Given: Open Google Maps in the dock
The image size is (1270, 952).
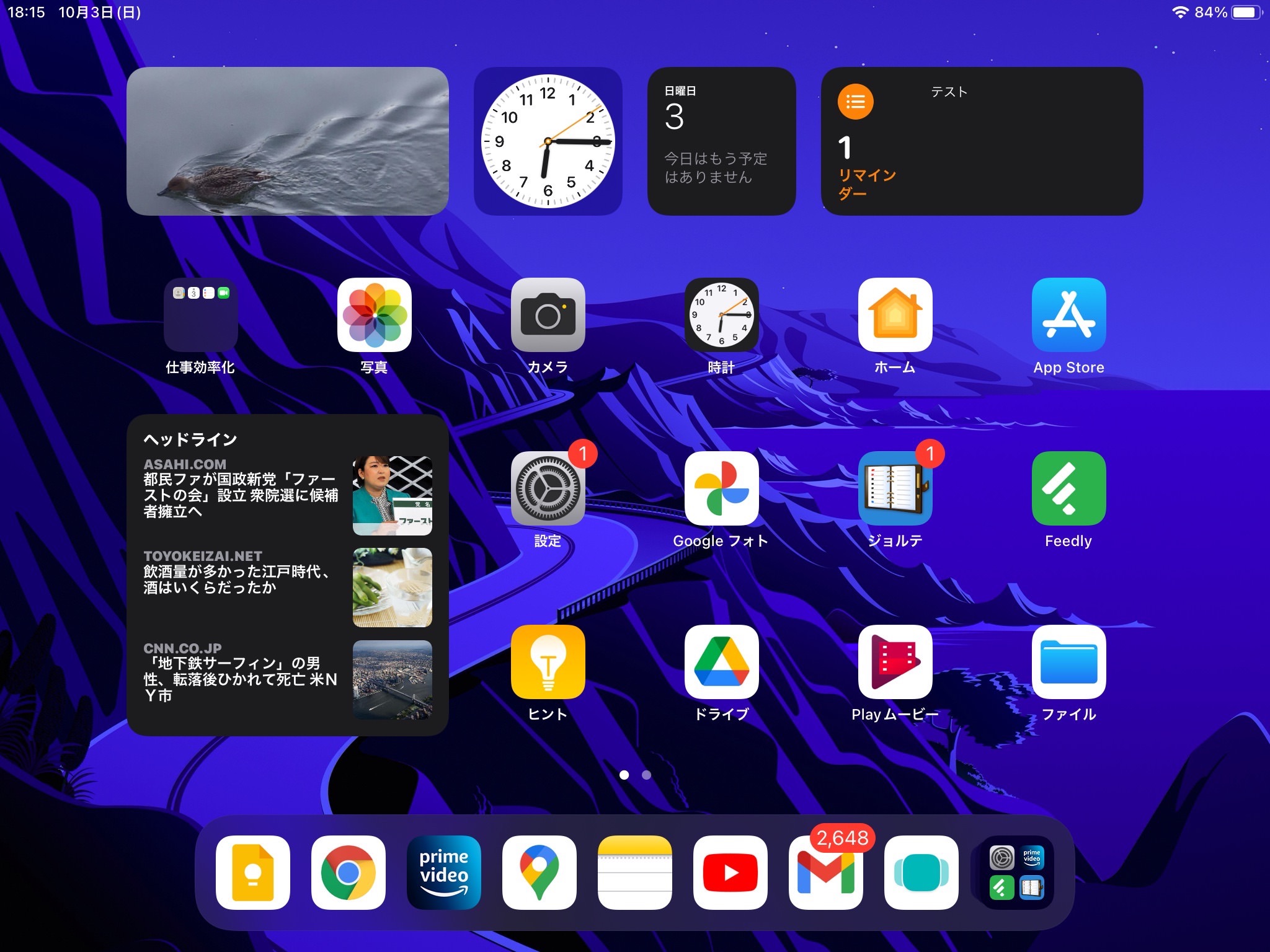Looking at the screenshot, I should (539, 873).
